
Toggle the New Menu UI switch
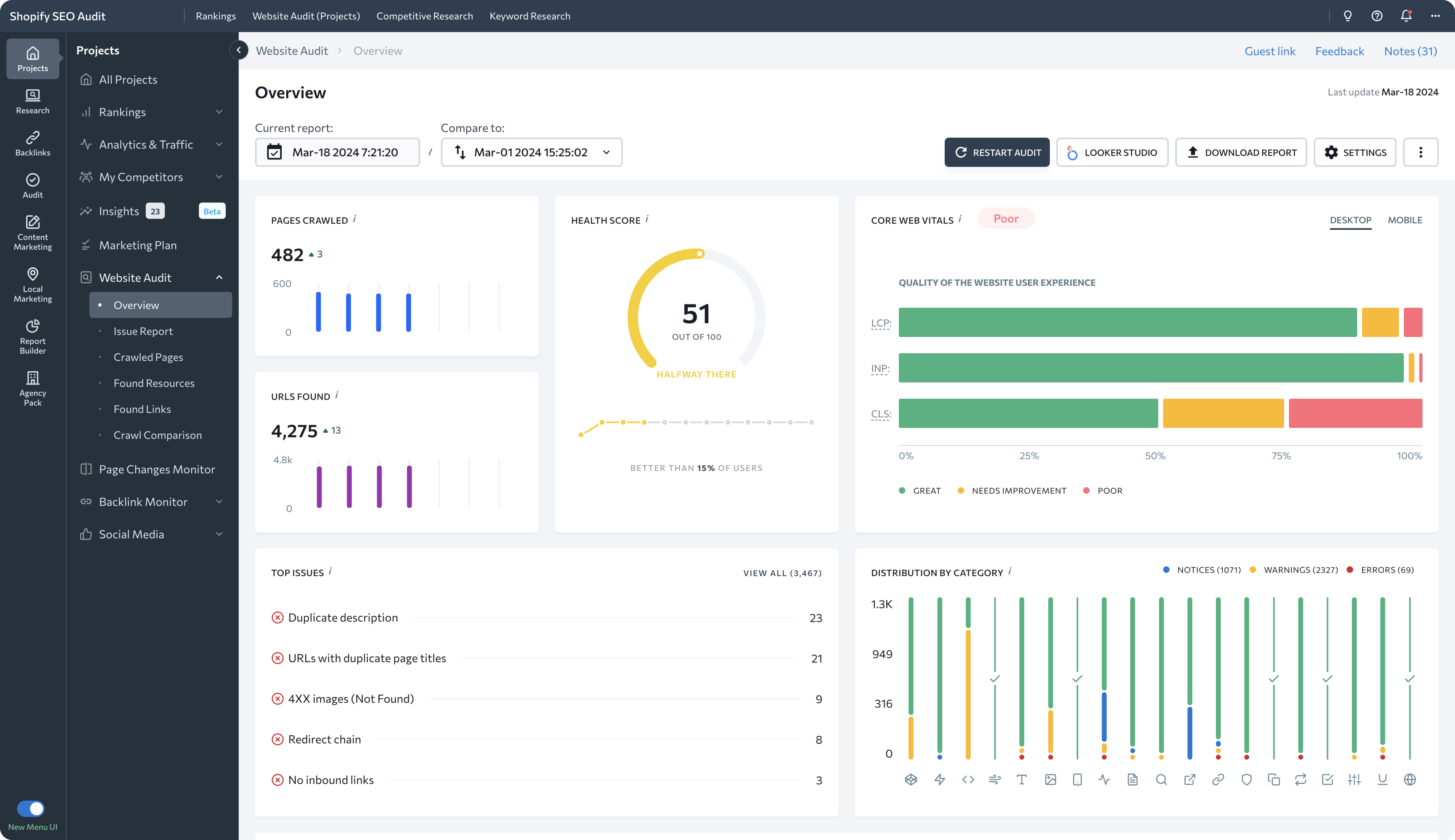(x=31, y=808)
